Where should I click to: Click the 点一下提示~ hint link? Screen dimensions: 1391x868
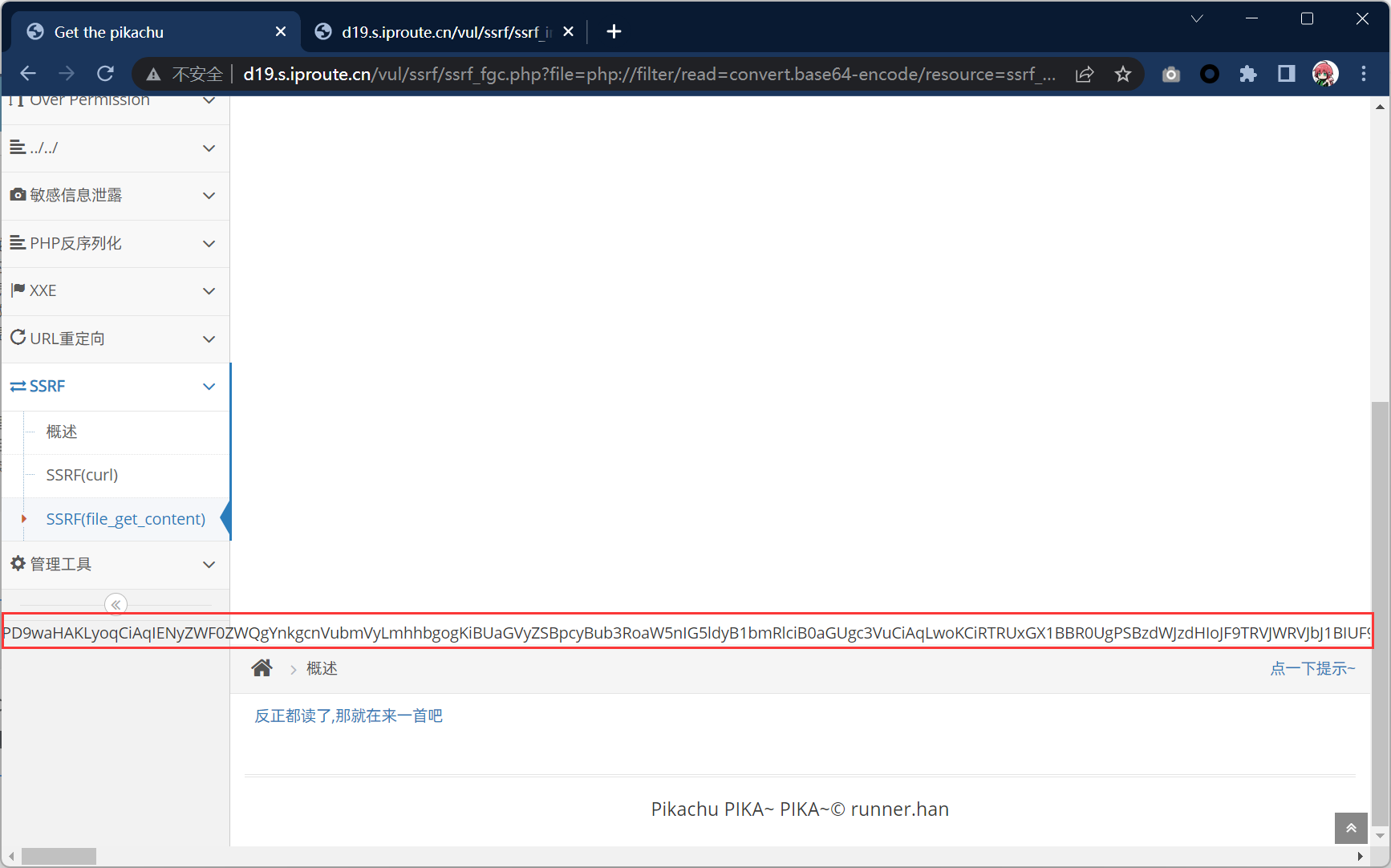pos(1312,668)
